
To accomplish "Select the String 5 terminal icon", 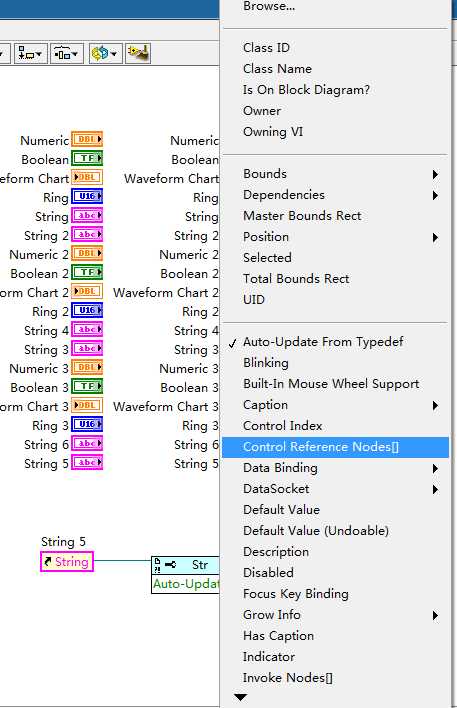I will coord(87,462).
